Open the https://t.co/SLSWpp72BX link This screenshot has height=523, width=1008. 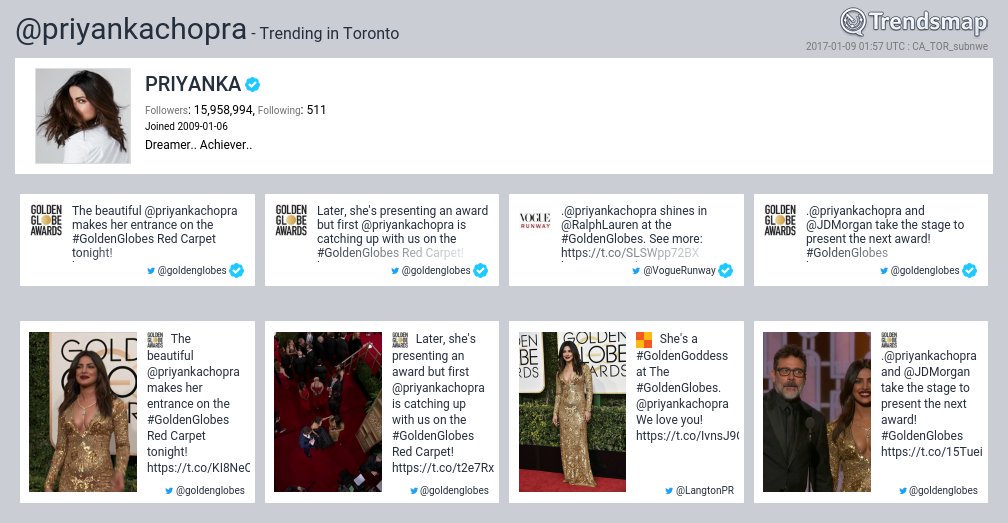pyautogui.click(x=630, y=253)
